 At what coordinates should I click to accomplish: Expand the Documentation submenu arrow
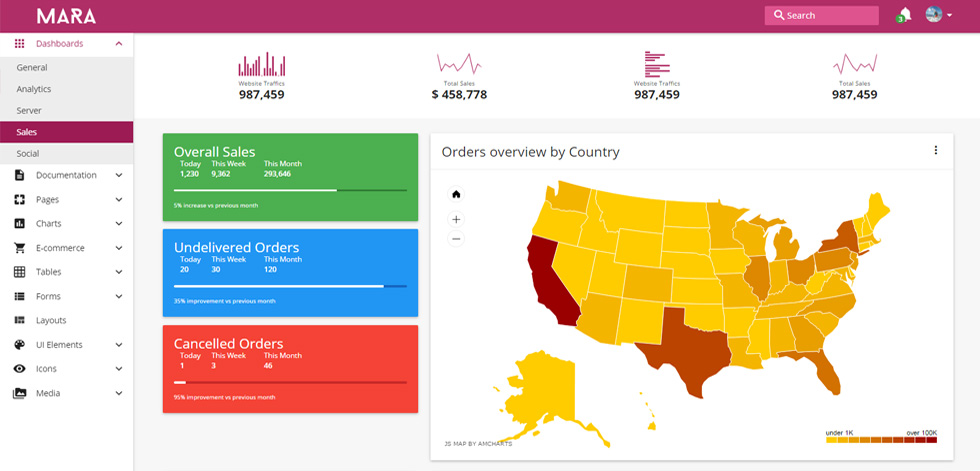pyautogui.click(x=119, y=176)
